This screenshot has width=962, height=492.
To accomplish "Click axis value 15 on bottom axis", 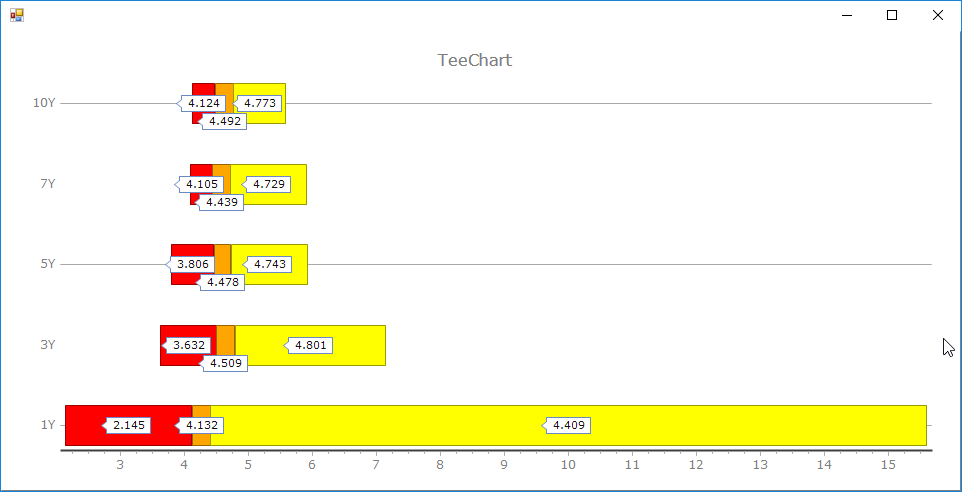I will (888, 465).
